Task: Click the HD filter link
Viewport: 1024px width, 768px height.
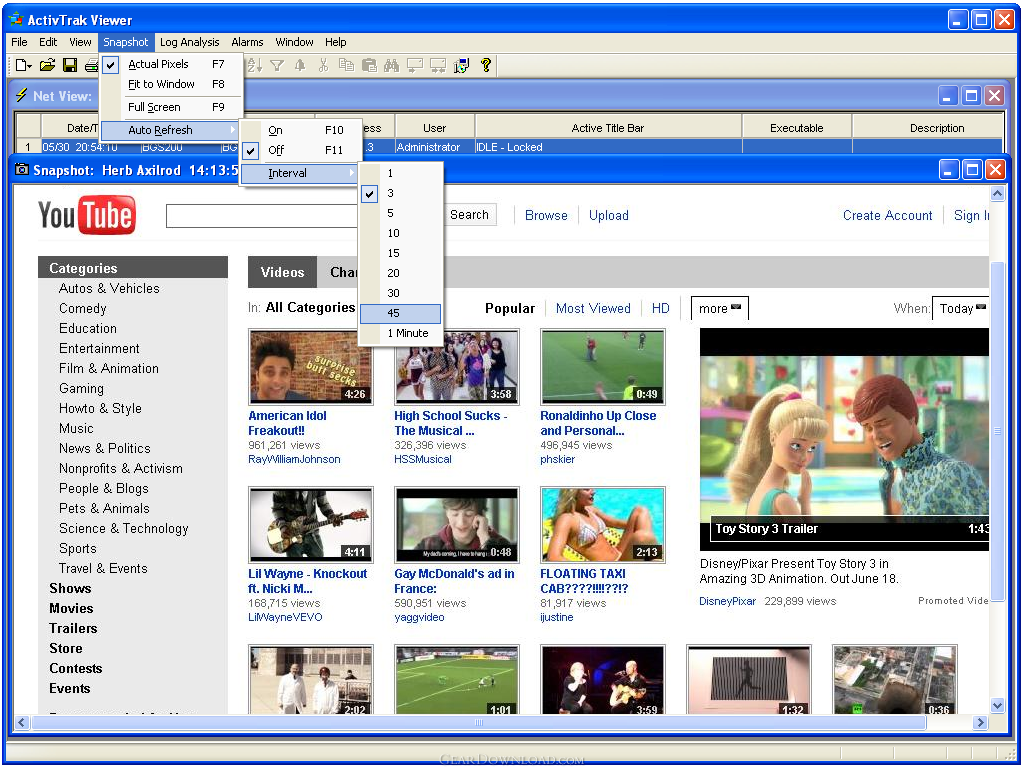Action: pyautogui.click(x=660, y=308)
